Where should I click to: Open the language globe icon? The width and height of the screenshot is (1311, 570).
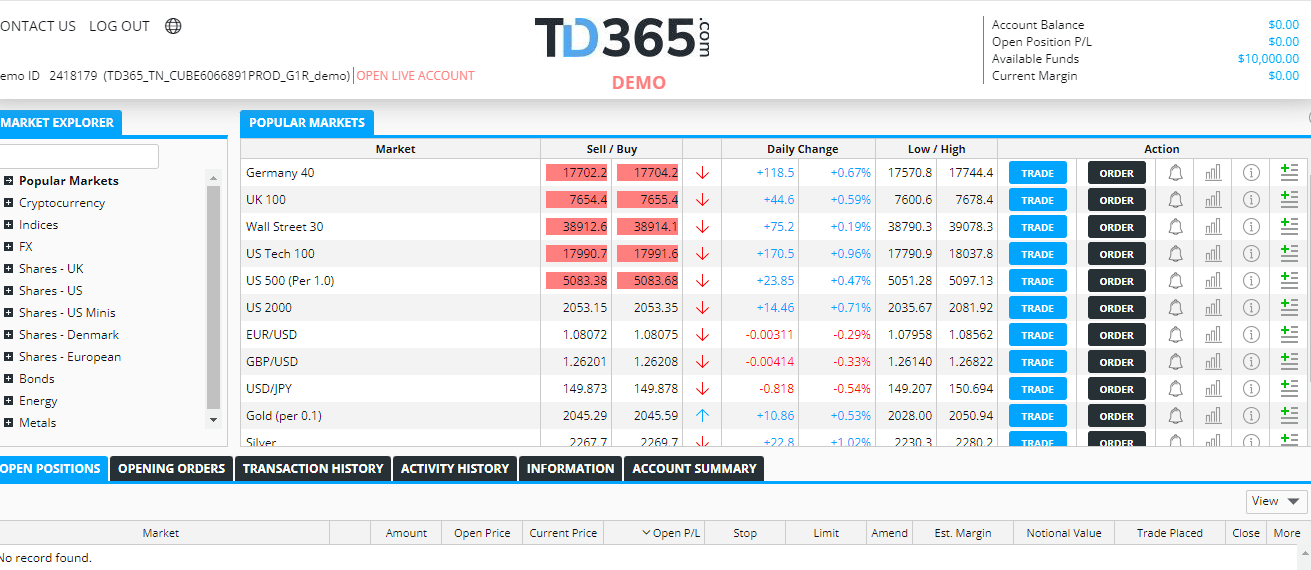point(173,26)
